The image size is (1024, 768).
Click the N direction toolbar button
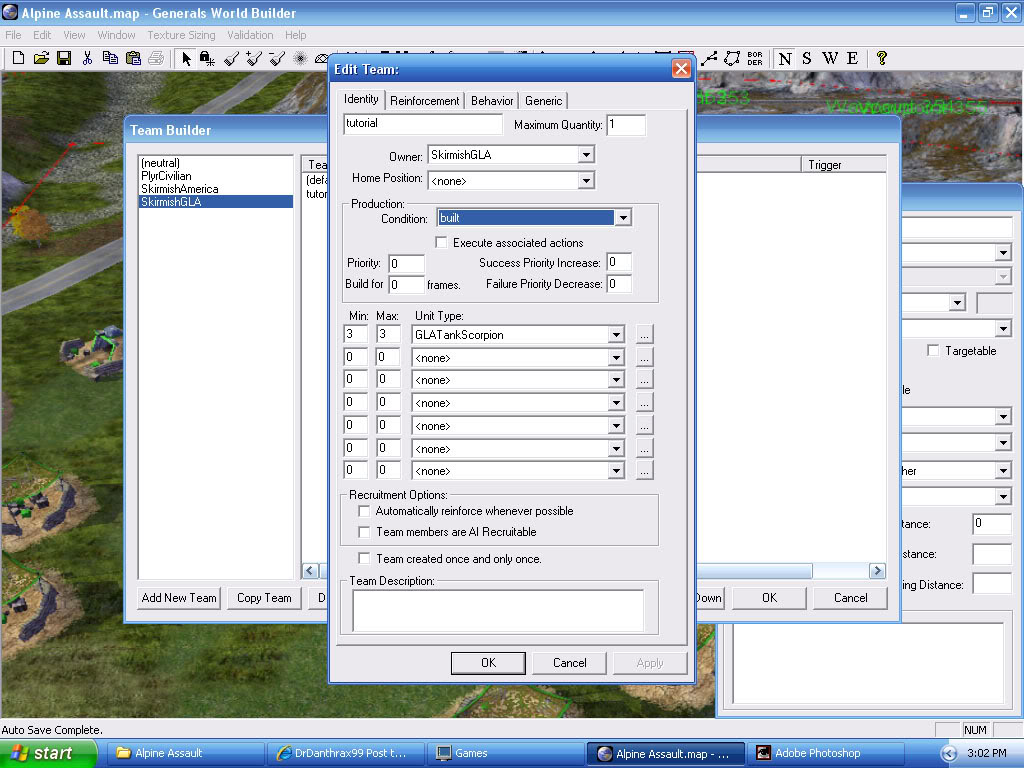click(x=785, y=59)
